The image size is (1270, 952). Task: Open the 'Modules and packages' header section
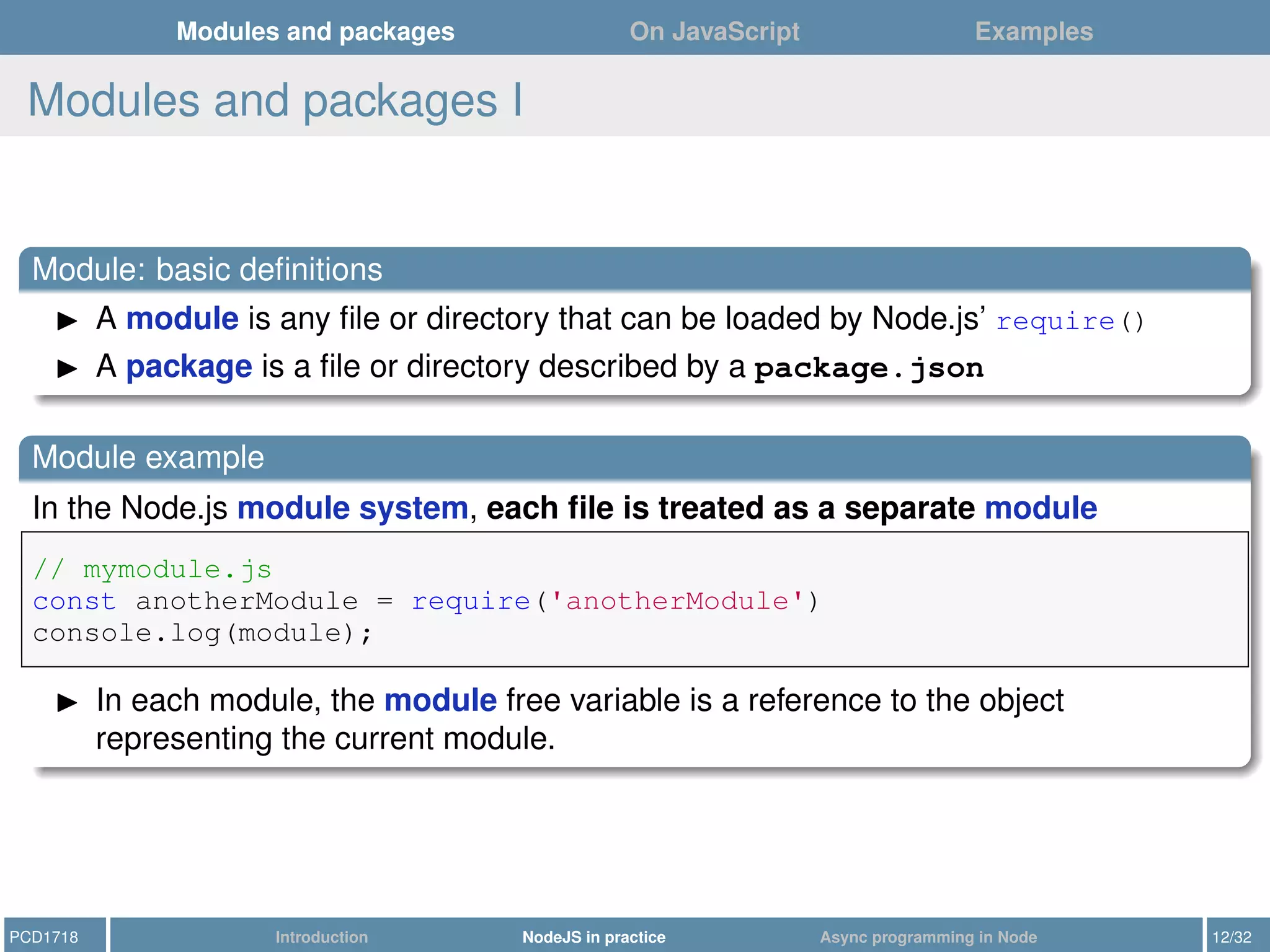(x=315, y=32)
